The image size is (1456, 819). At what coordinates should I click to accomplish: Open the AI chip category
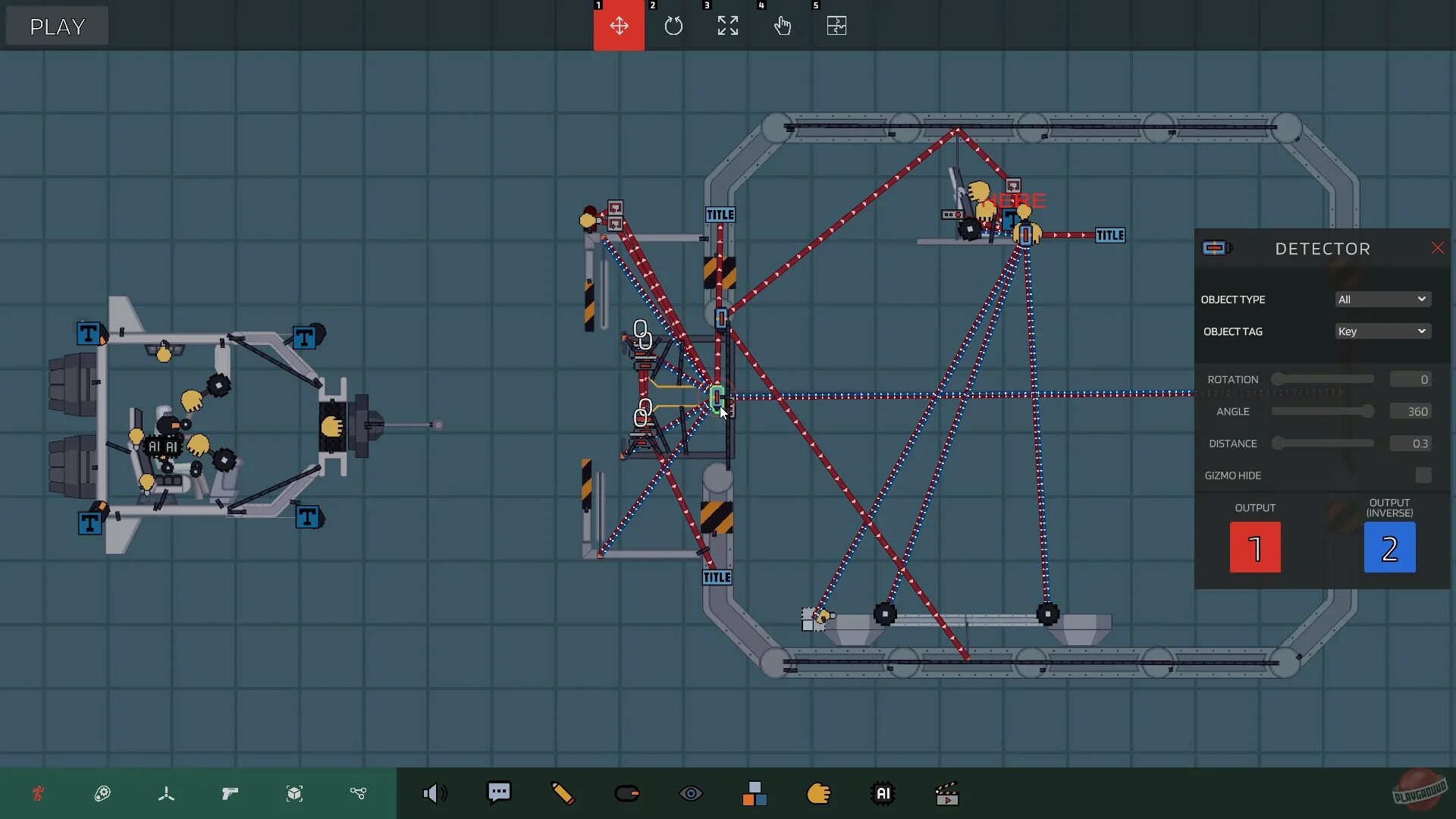point(883,793)
